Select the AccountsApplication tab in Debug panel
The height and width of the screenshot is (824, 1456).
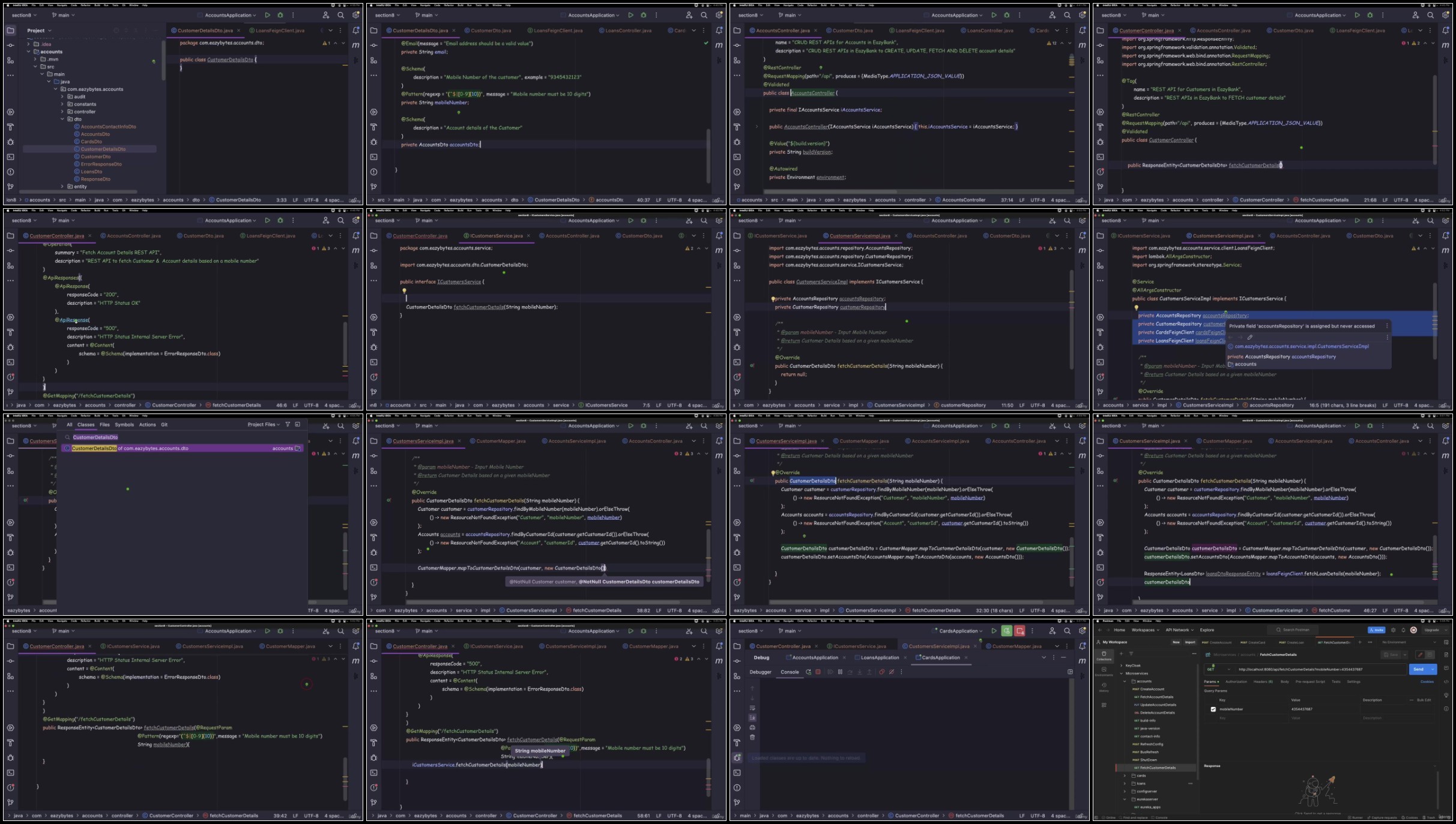coord(815,658)
